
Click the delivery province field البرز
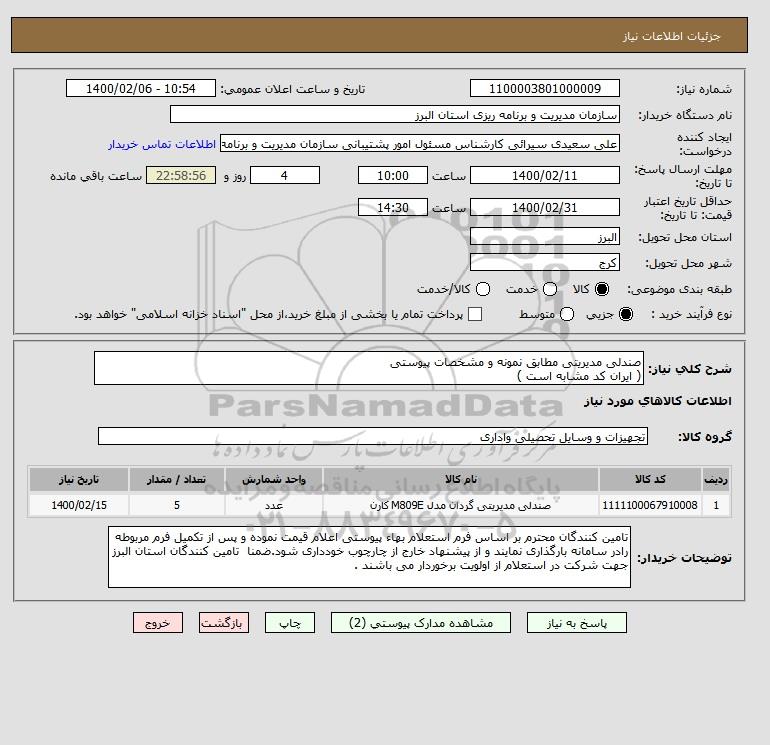point(545,237)
